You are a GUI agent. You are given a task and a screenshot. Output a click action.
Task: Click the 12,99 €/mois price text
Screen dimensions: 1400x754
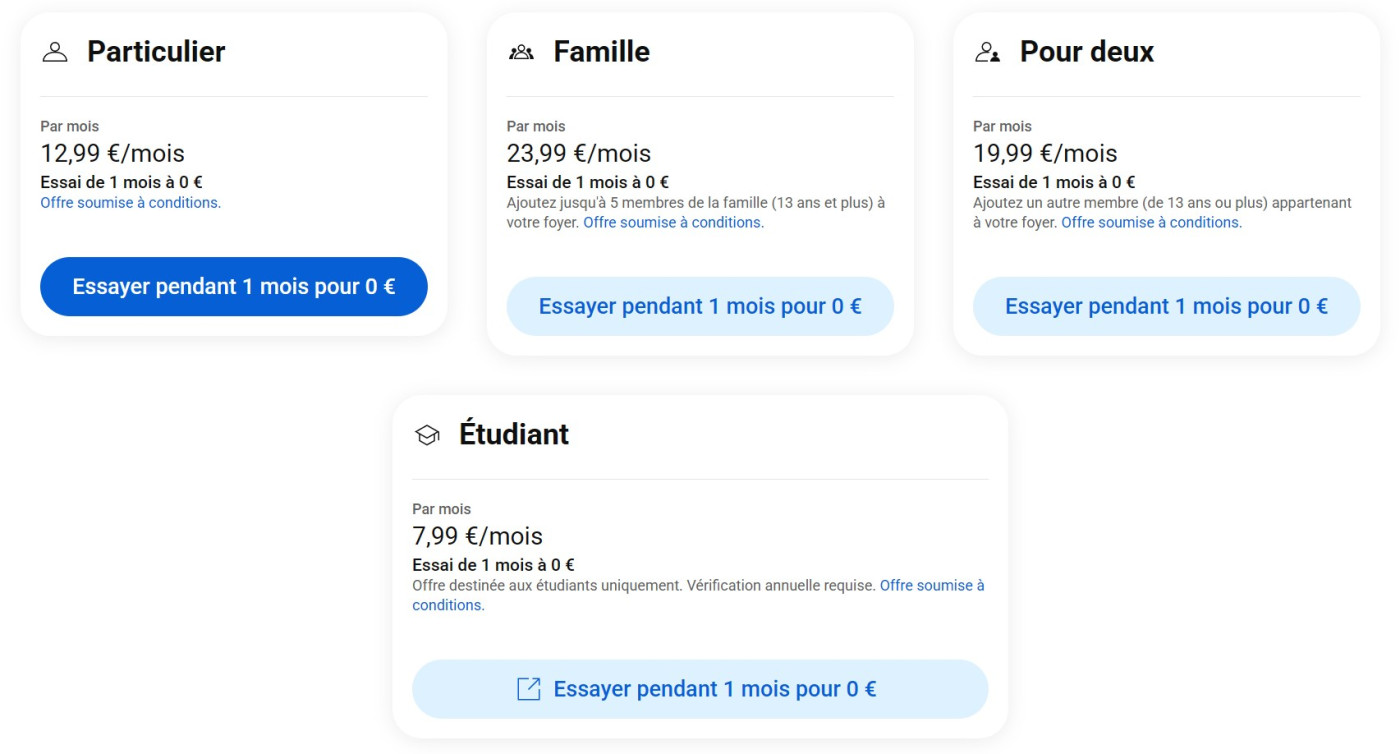click(113, 153)
